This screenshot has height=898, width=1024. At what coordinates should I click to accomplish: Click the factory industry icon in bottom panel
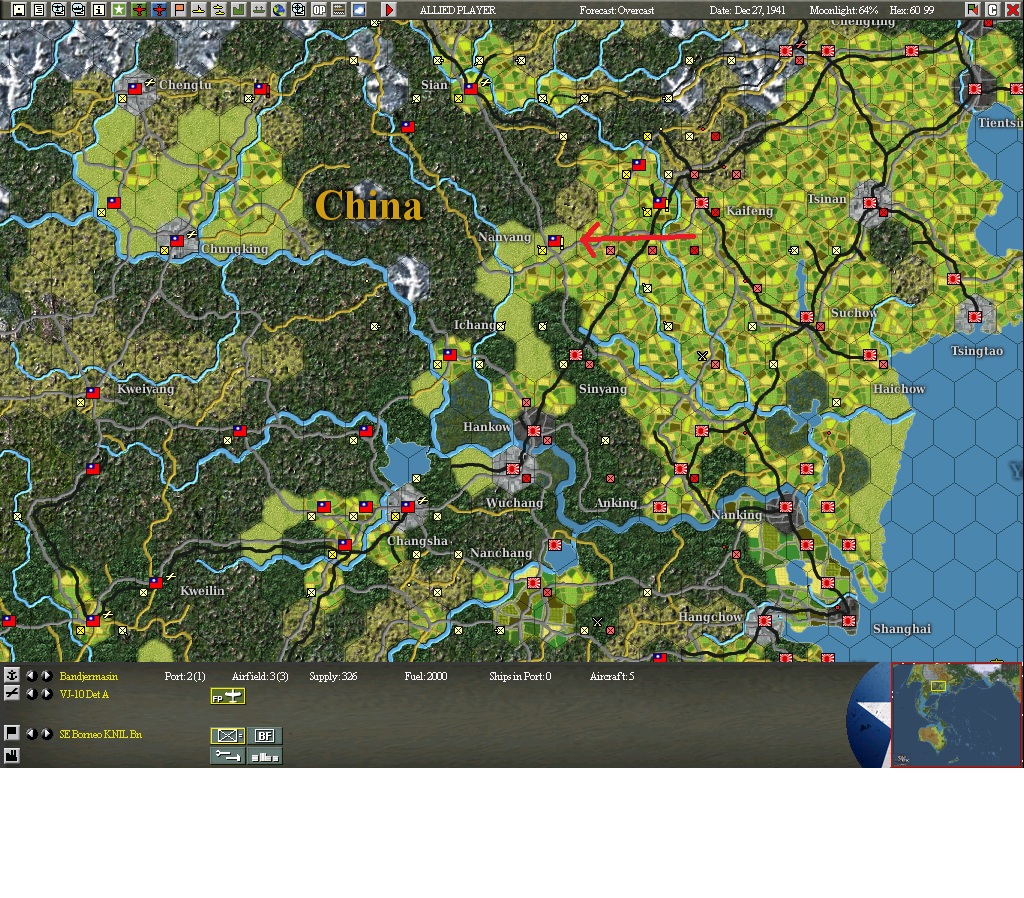[x=12, y=756]
